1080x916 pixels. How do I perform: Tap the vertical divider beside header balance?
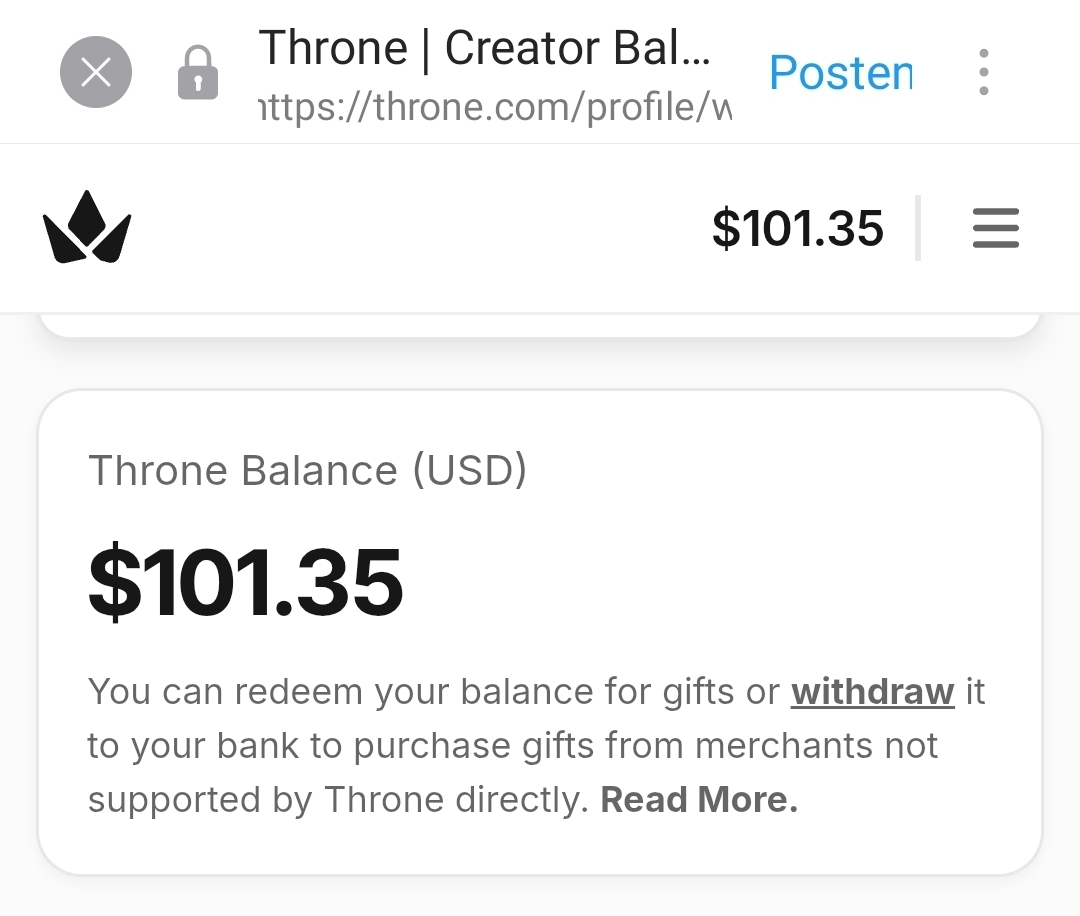pyautogui.click(x=918, y=228)
